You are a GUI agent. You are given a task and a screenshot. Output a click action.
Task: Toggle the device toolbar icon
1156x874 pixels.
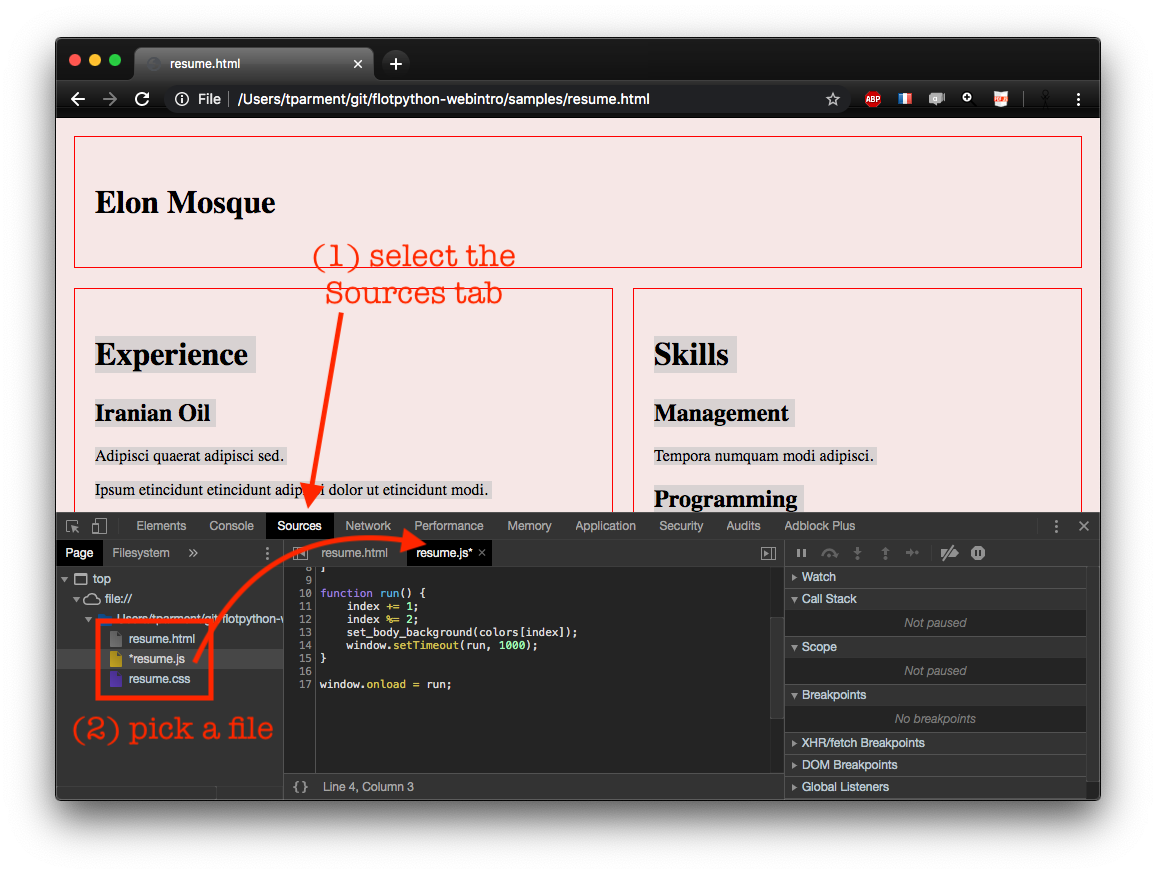point(99,526)
